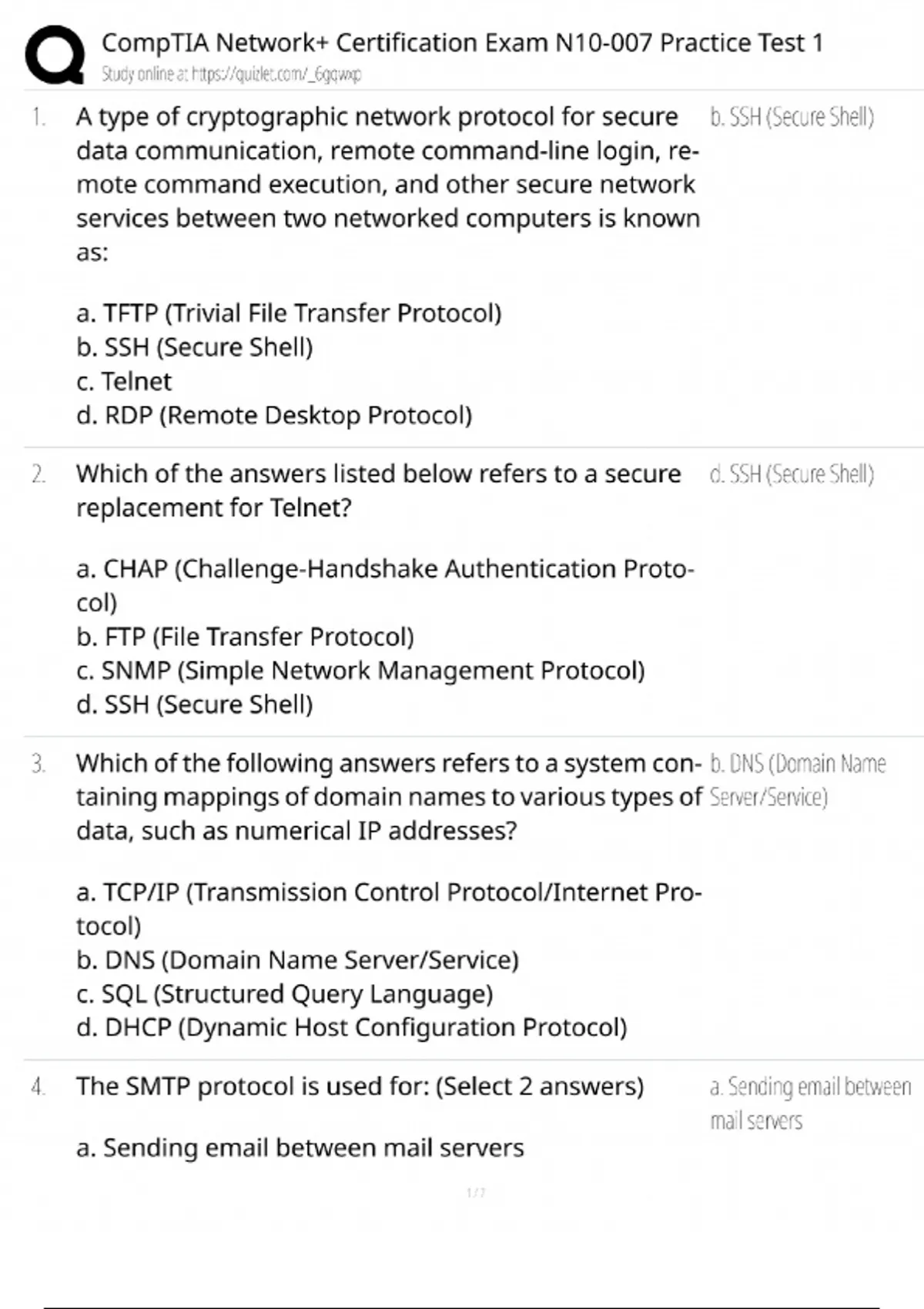The image size is (924, 1309).
Task: Click the page number indicator 1/7
Action: 476,1193
